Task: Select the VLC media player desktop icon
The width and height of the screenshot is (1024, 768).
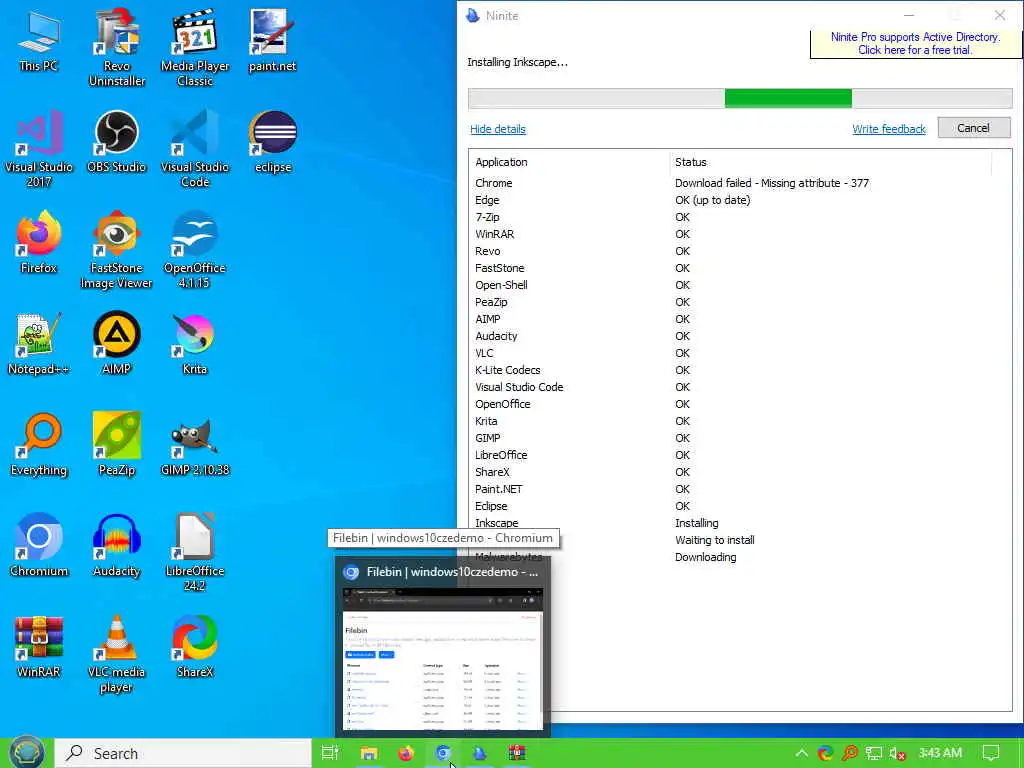Action: tap(117, 654)
